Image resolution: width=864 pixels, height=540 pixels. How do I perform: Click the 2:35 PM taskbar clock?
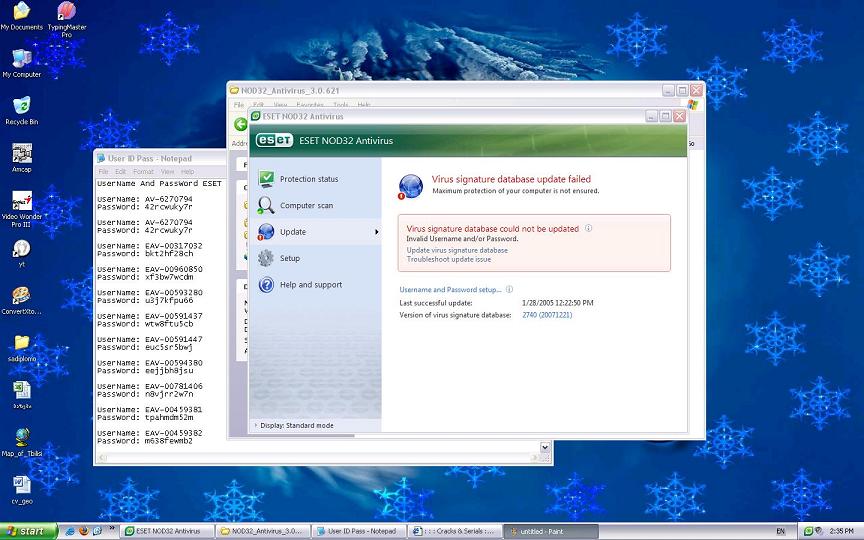841,531
